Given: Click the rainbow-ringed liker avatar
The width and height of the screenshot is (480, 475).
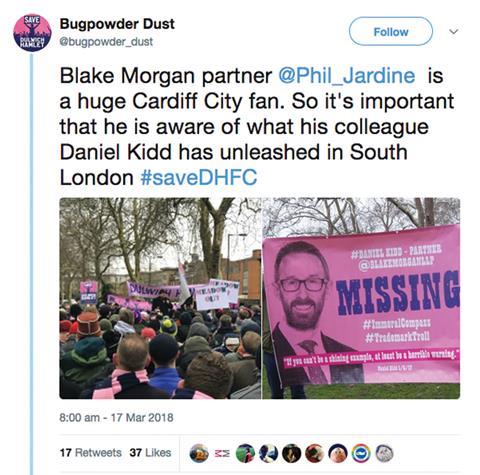Looking at the screenshot, I should 361,453.
